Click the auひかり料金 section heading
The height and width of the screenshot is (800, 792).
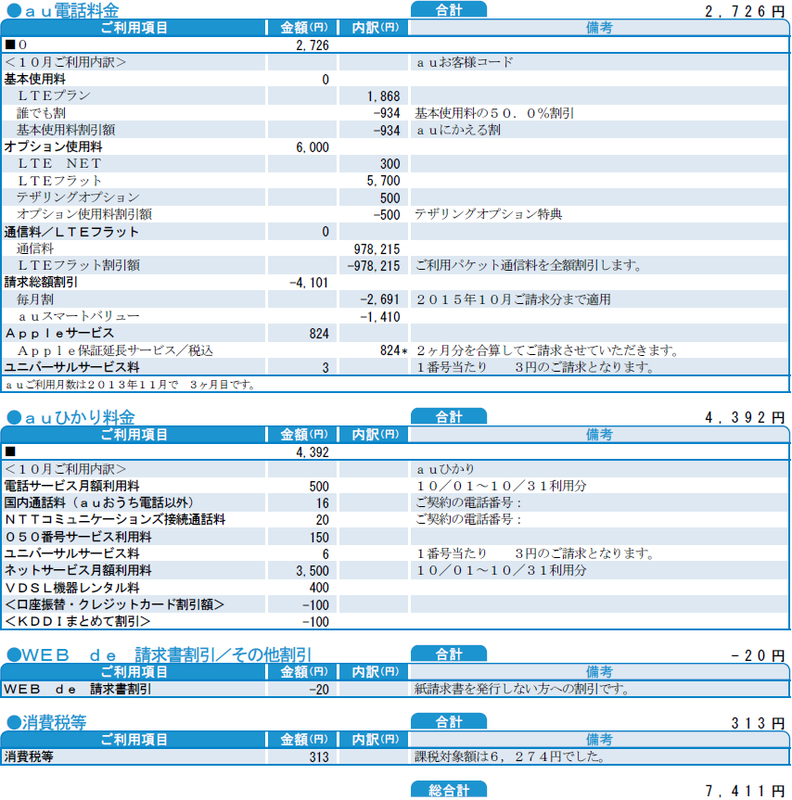pyautogui.click(x=71, y=417)
